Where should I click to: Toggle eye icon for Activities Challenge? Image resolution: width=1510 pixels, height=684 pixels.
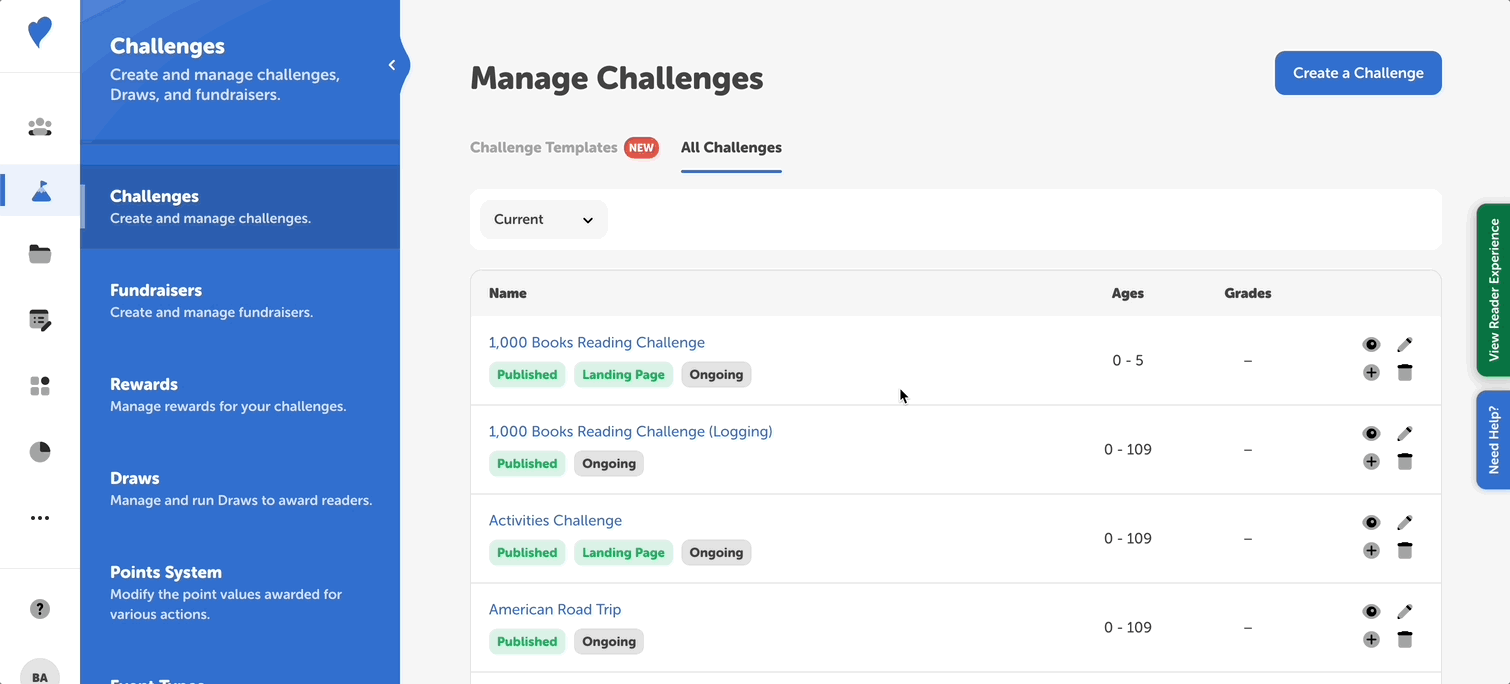pyautogui.click(x=1371, y=522)
